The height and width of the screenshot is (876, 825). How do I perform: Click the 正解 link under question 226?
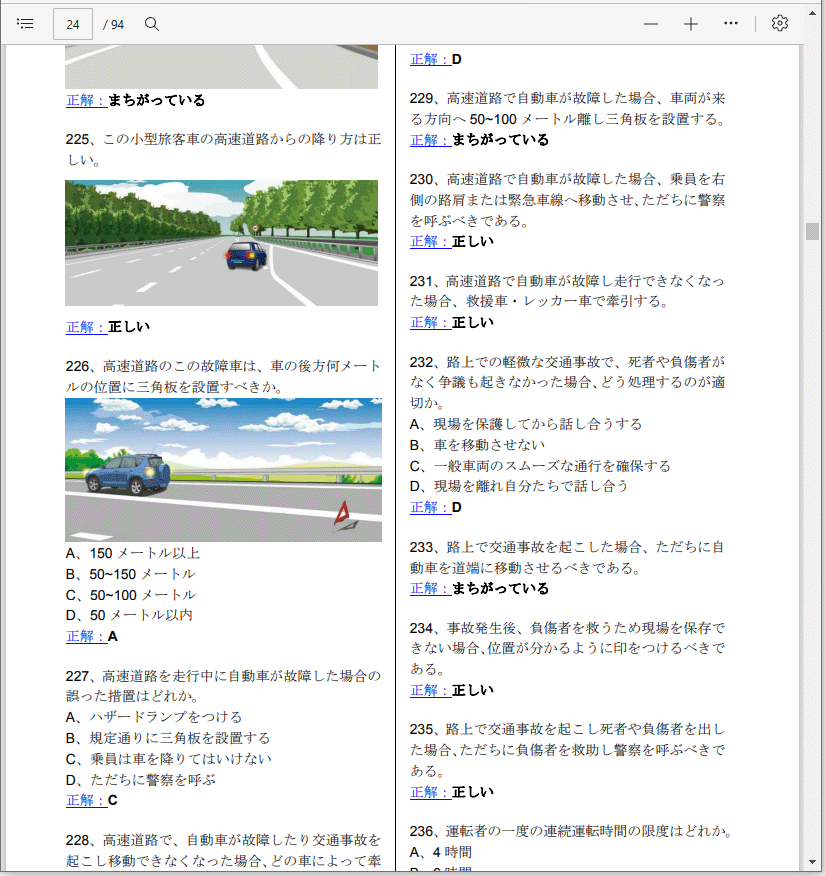point(86,636)
